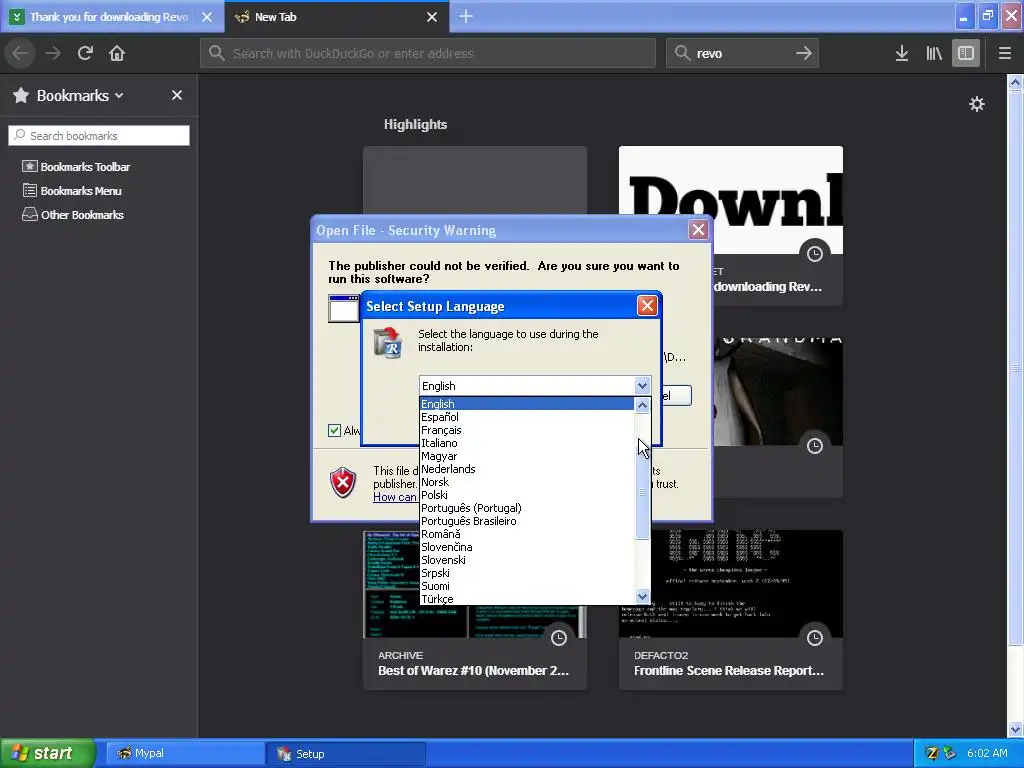Image resolution: width=1024 pixels, height=768 pixels.
Task: Pick Português Brasileiro language
Action: 526,521
